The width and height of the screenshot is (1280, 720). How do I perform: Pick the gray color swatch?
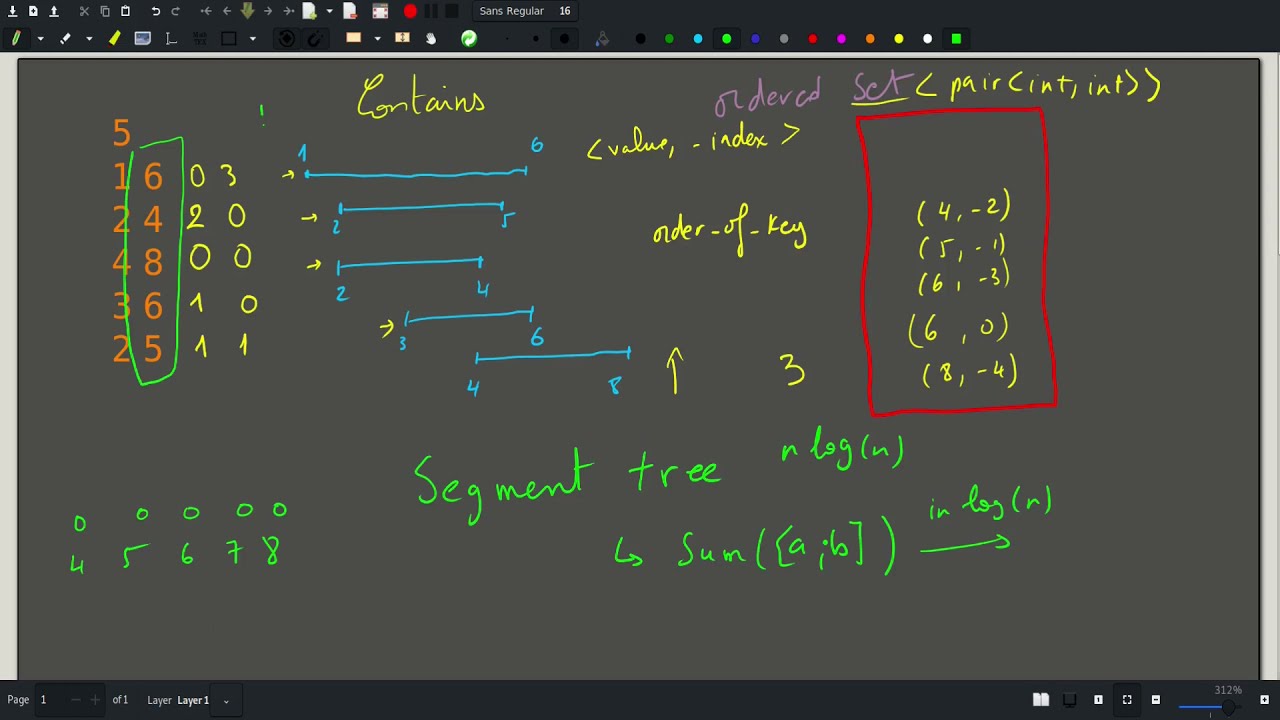[784, 39]
